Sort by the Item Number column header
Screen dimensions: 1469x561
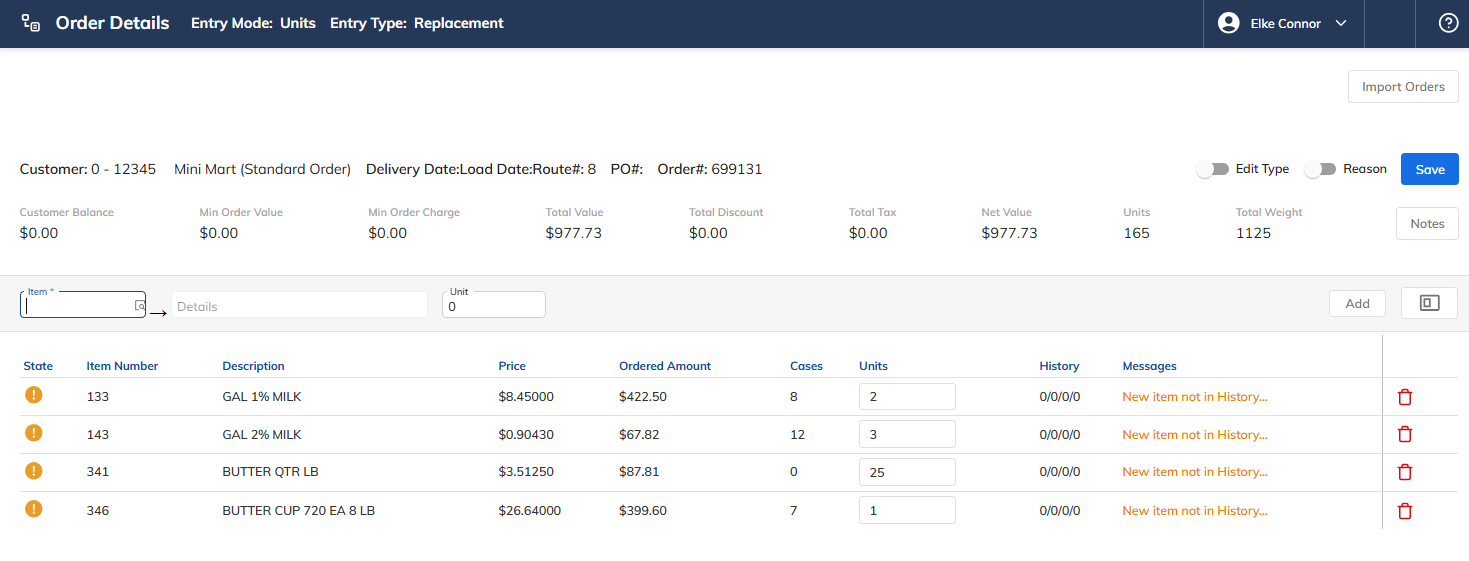(x=122, y=366)
